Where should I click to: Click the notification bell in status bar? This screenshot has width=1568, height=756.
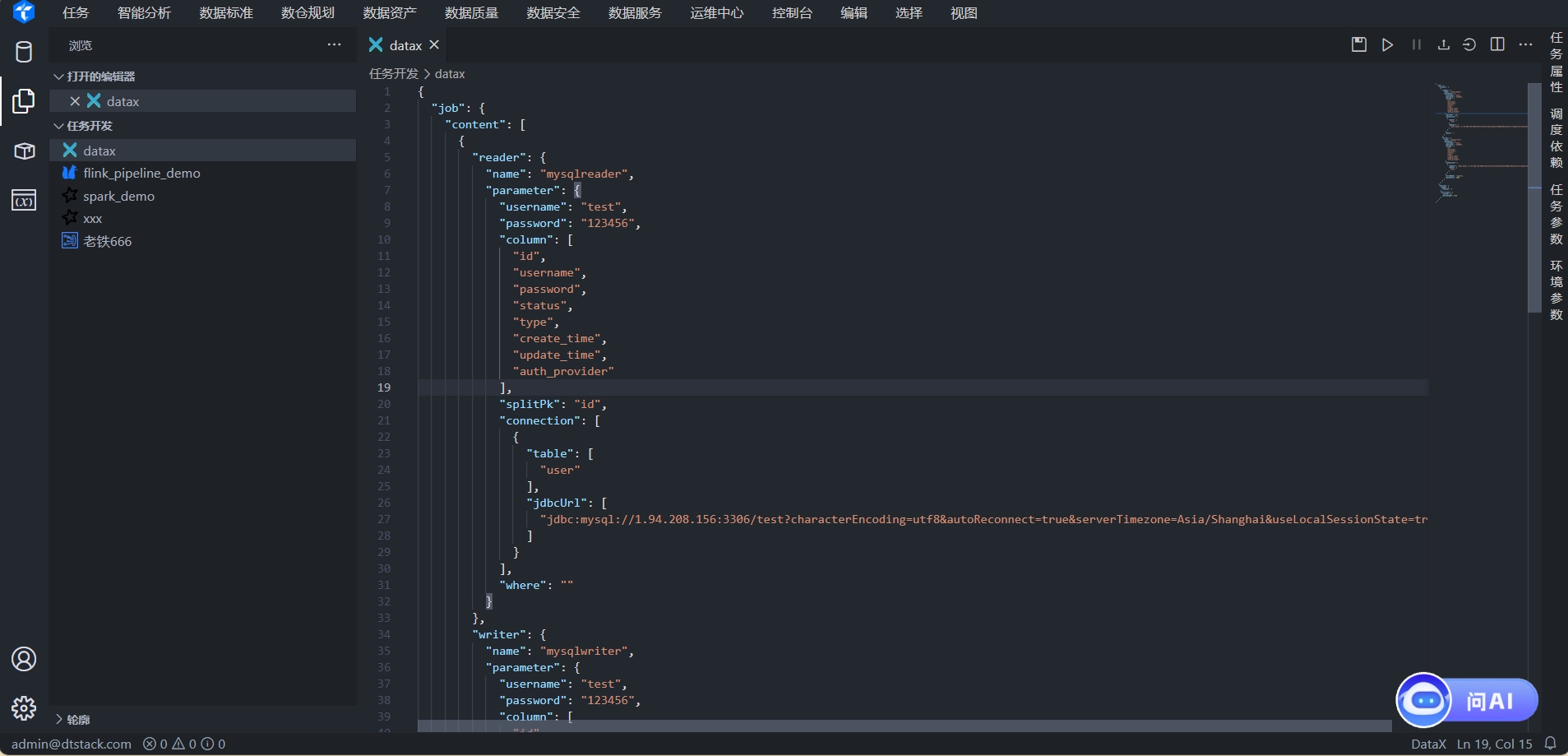point(1550,744)
